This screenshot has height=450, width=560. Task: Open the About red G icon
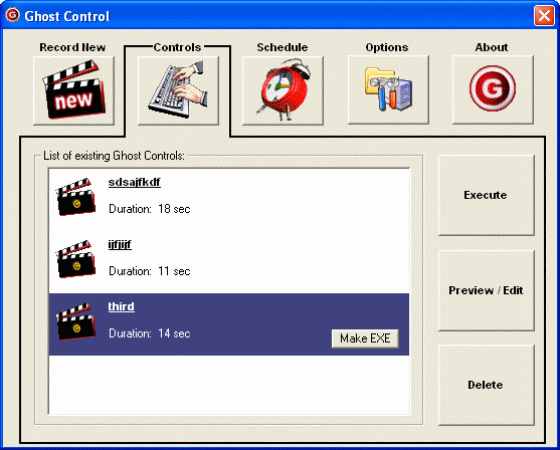click(x=493, y=90)
